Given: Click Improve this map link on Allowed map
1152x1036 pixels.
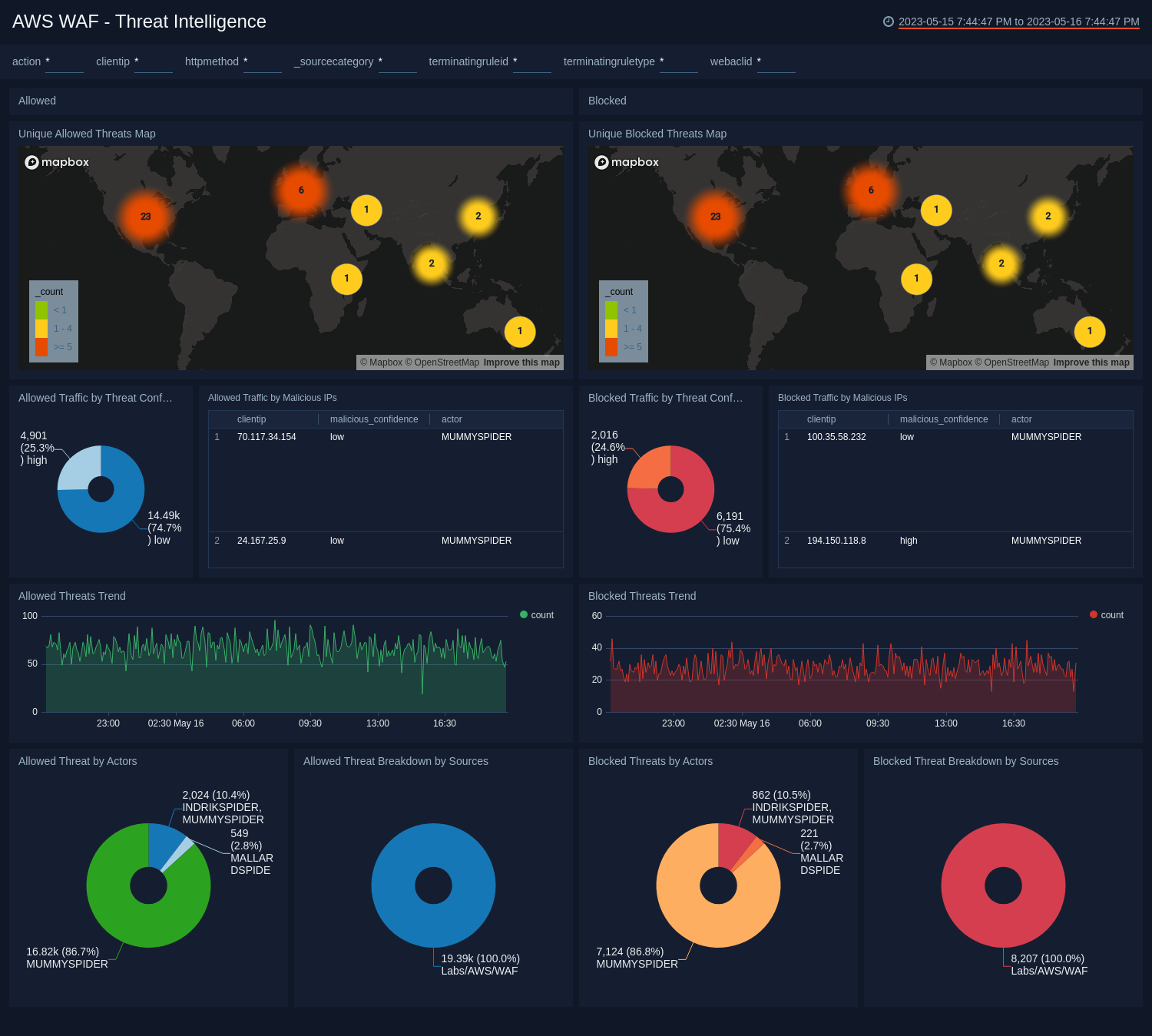Looking at the screenshot, I should click(521, 362).
